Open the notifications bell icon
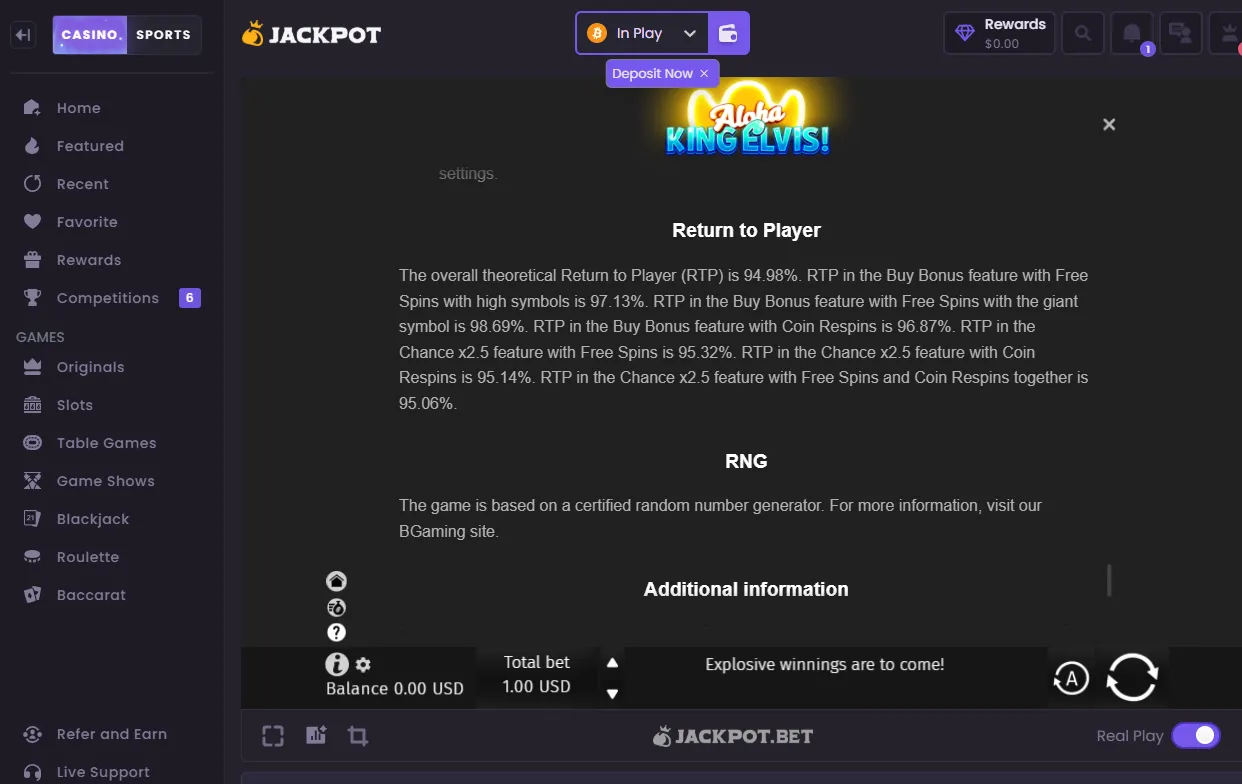Image resolution: width=1242 pixels, height=784 pixels. point(1132,33)
